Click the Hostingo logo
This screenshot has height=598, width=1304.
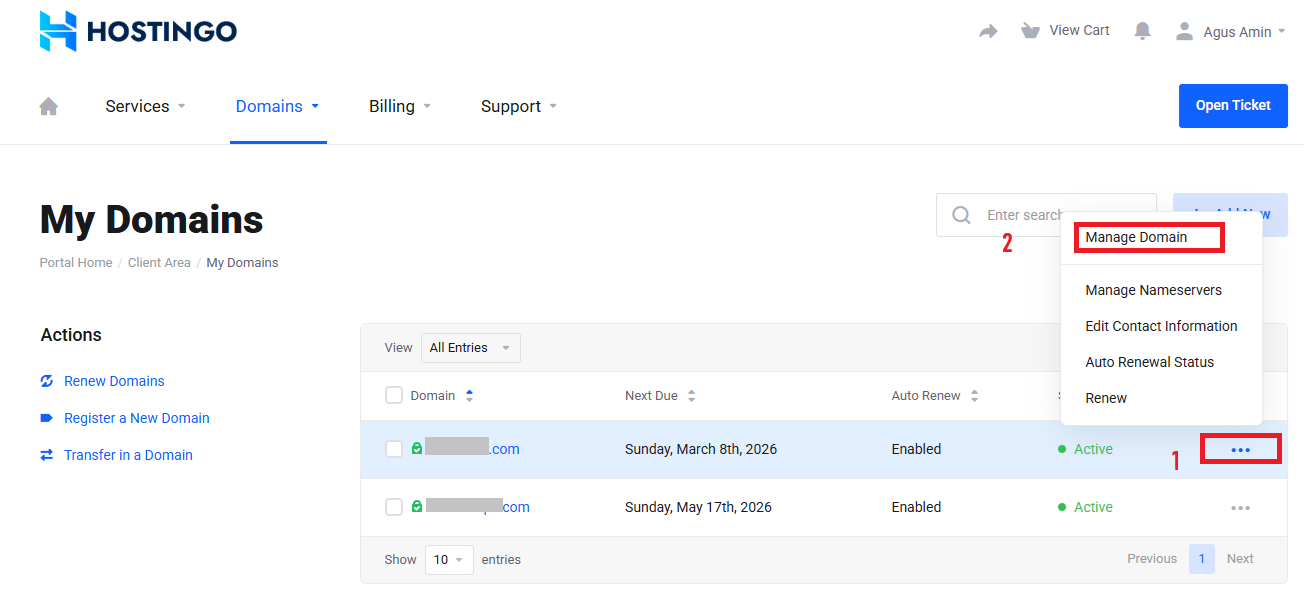[138, 31]
